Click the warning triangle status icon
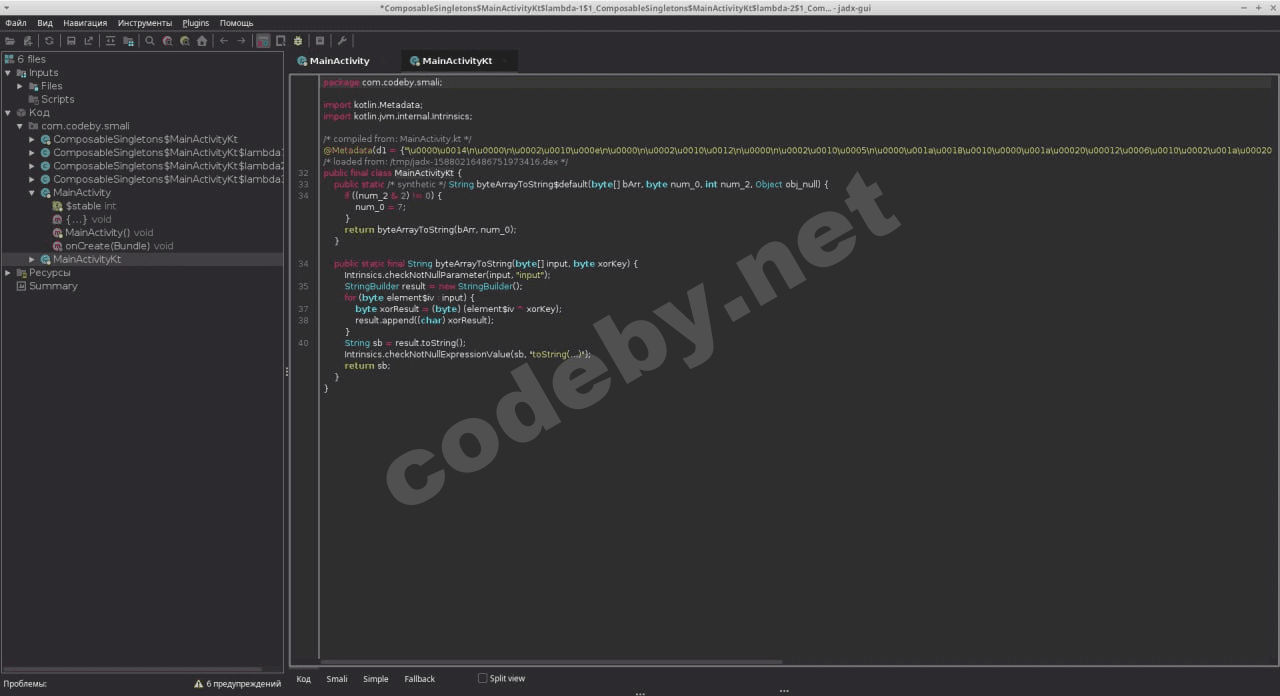Image resolution: width=1280 pixels, height=696 pixels. click(199, 684)
